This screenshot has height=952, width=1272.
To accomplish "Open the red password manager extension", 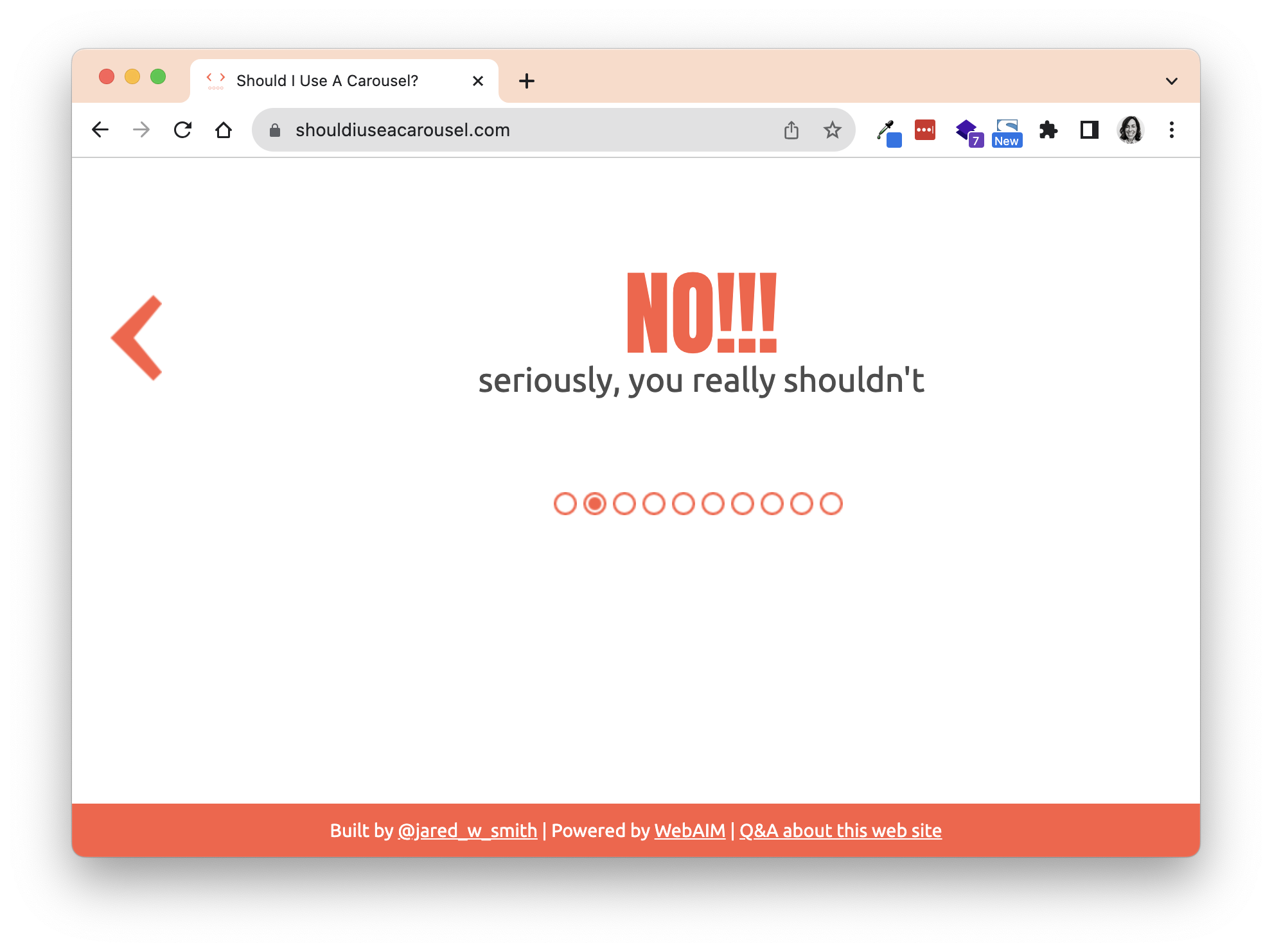I will click(x=925, y=130).
